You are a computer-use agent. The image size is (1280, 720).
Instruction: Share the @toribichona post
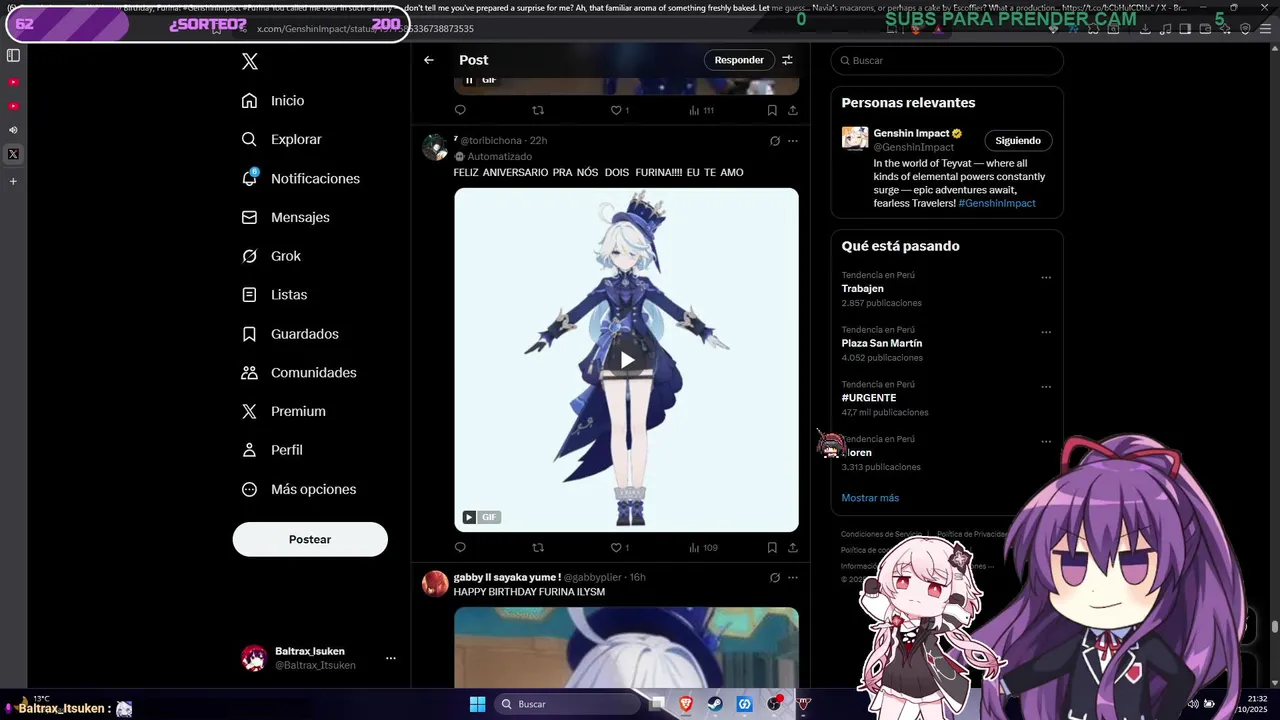793,547
